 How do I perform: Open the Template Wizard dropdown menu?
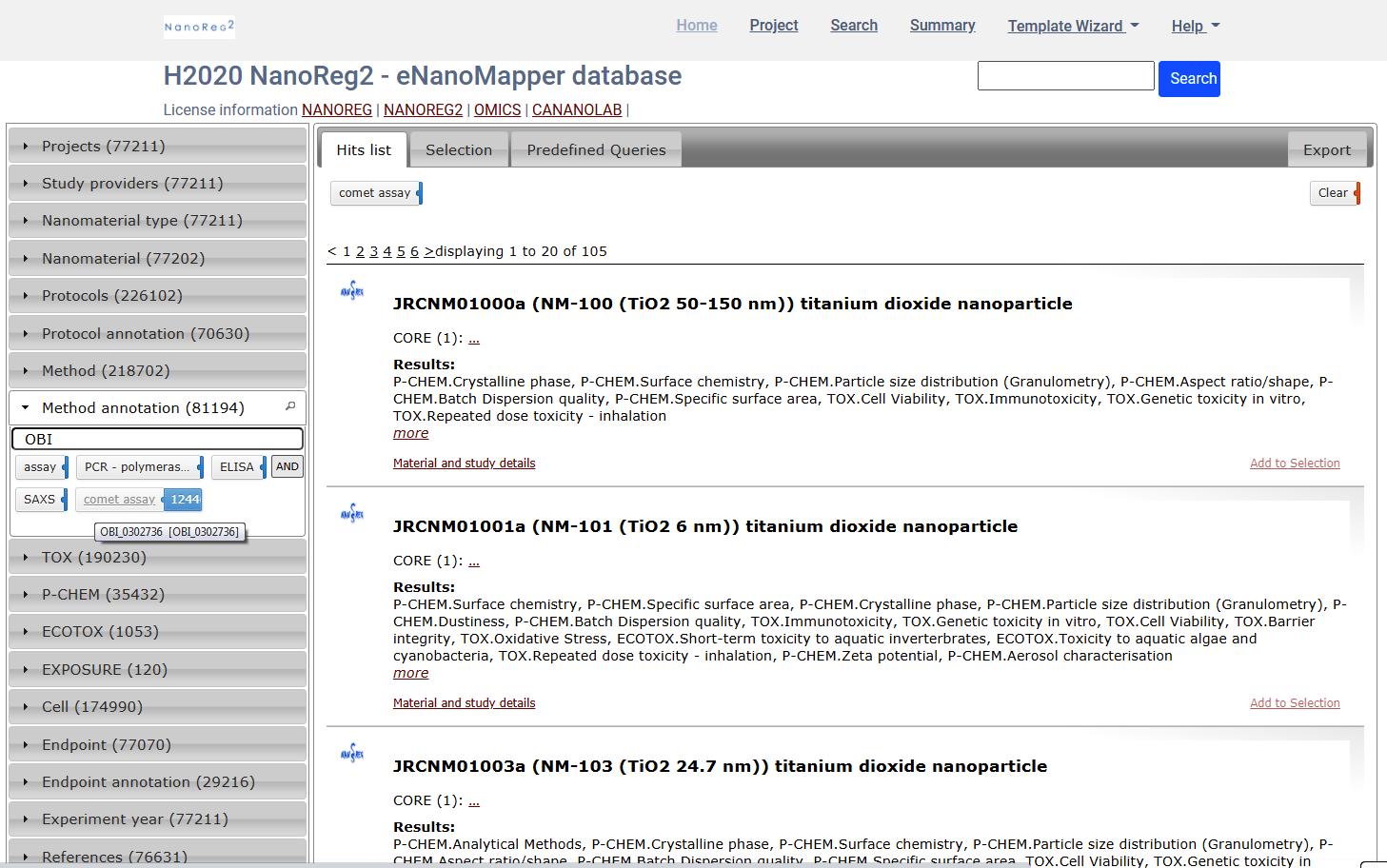click(x=1073, y=27)
